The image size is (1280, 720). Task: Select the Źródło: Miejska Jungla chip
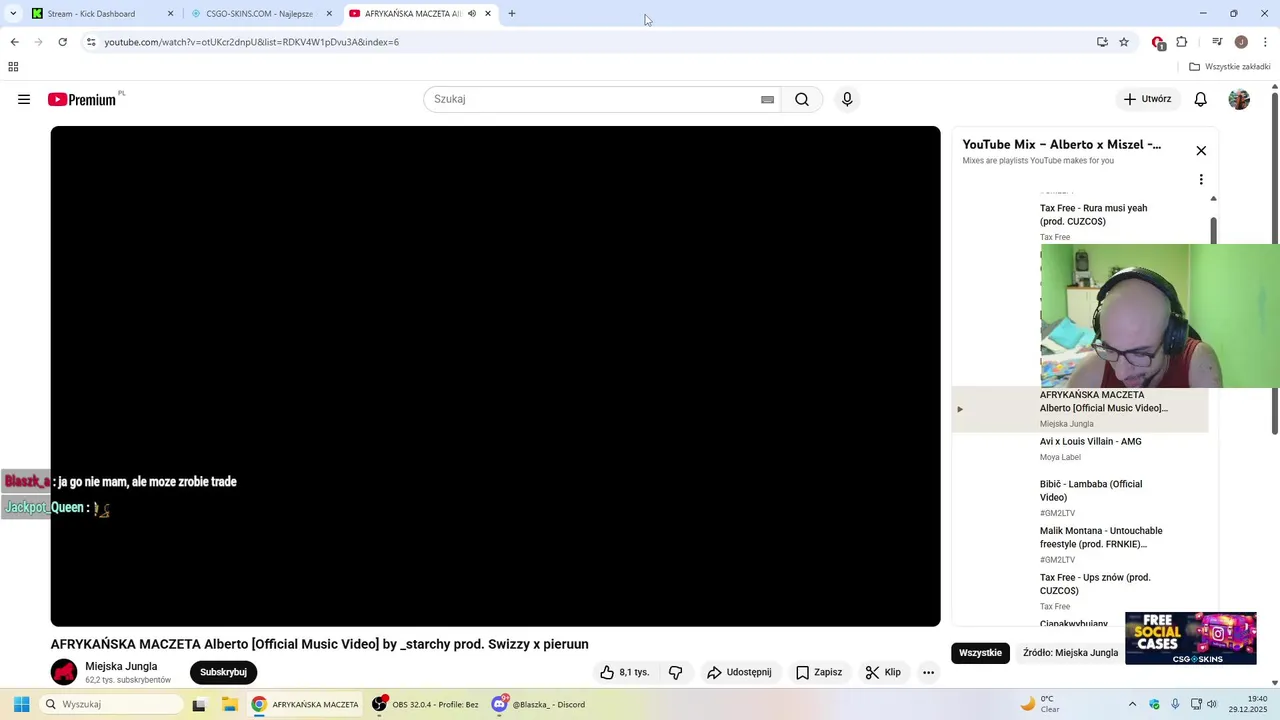1070,653
